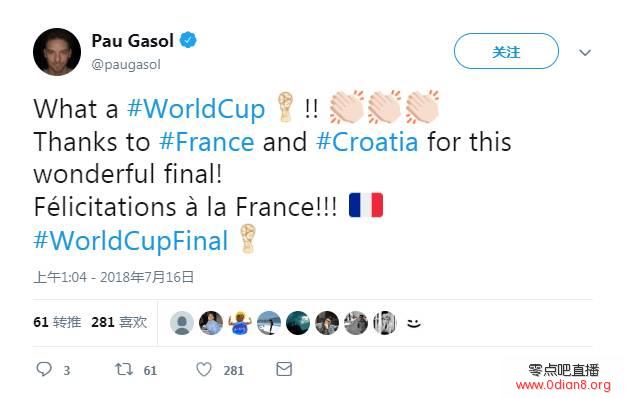Click Pau Gasol's profile picture
This screenshot has width=625, height=398.
pos(57,52)
